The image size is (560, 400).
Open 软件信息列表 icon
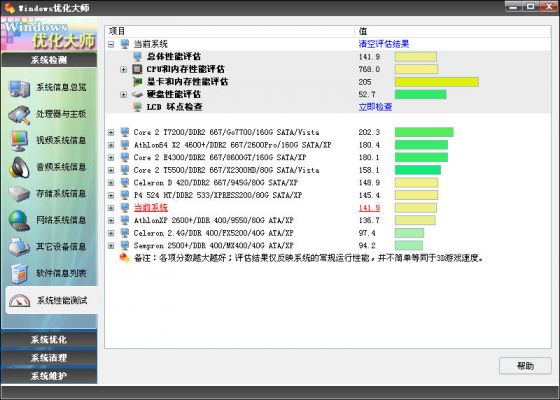click(x=19, y=274)
